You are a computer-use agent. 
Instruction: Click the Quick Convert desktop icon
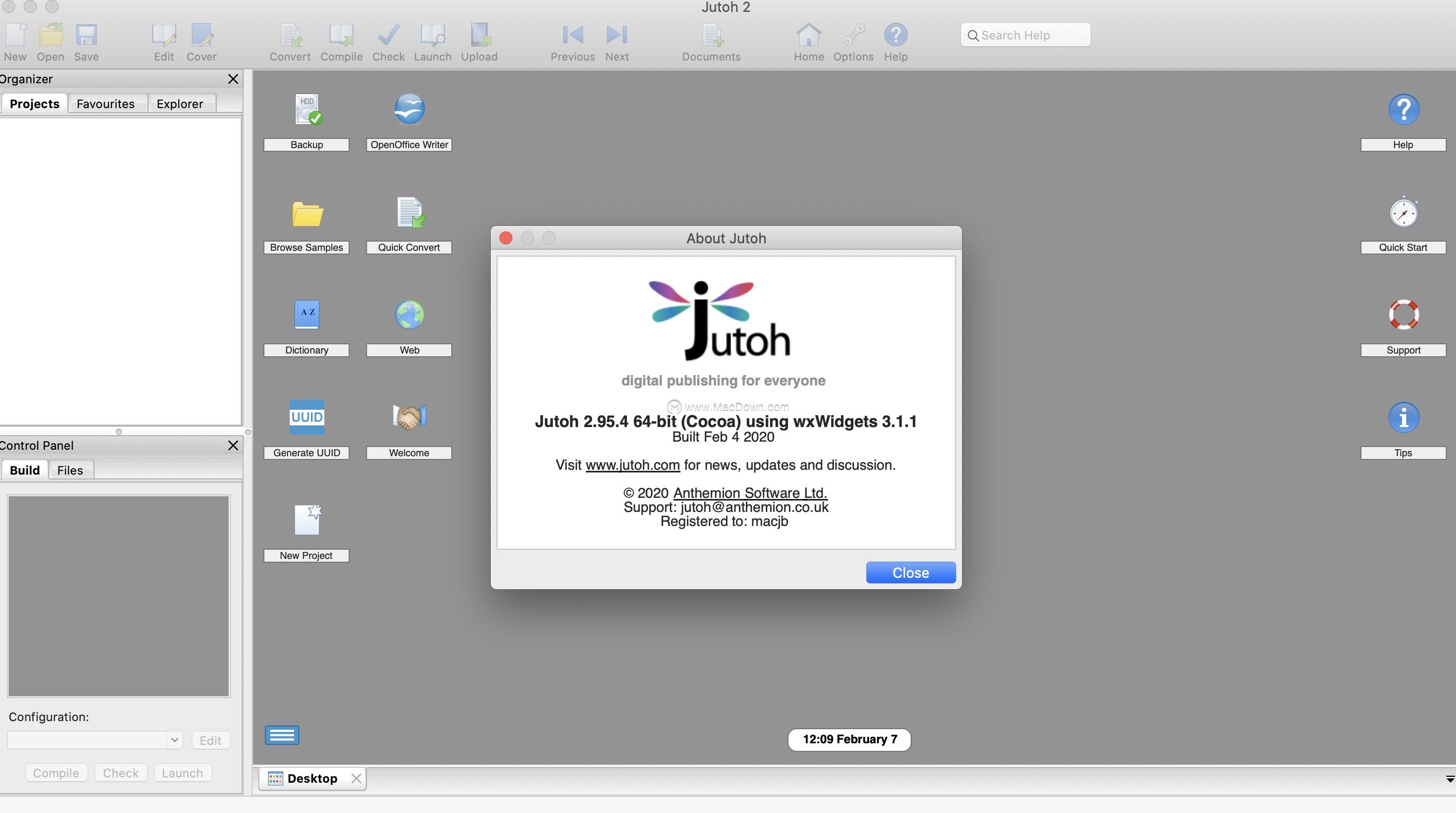tap(410, 212)
